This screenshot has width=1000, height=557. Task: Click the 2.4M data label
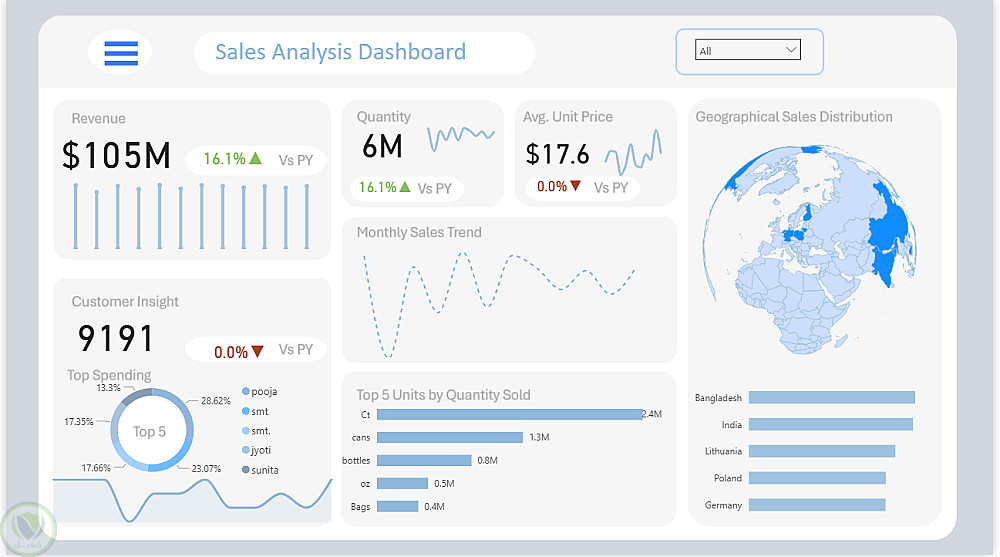(652, 414)
